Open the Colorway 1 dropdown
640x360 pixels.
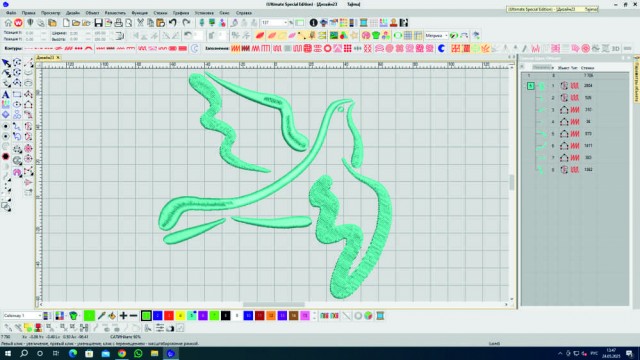coord(22,316)
